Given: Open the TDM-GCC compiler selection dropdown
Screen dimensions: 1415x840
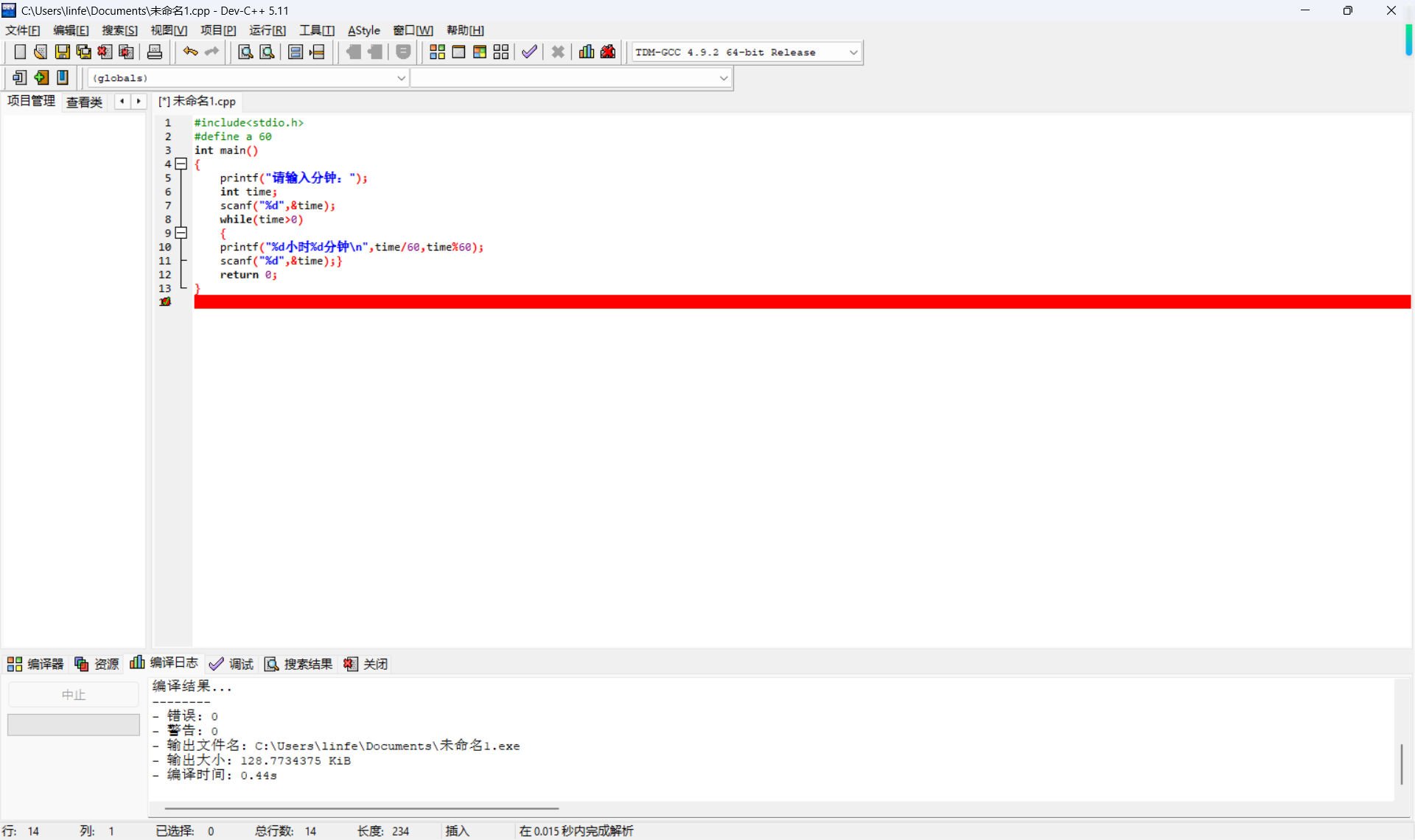Looking at the screenshot, I should [853, 52].
